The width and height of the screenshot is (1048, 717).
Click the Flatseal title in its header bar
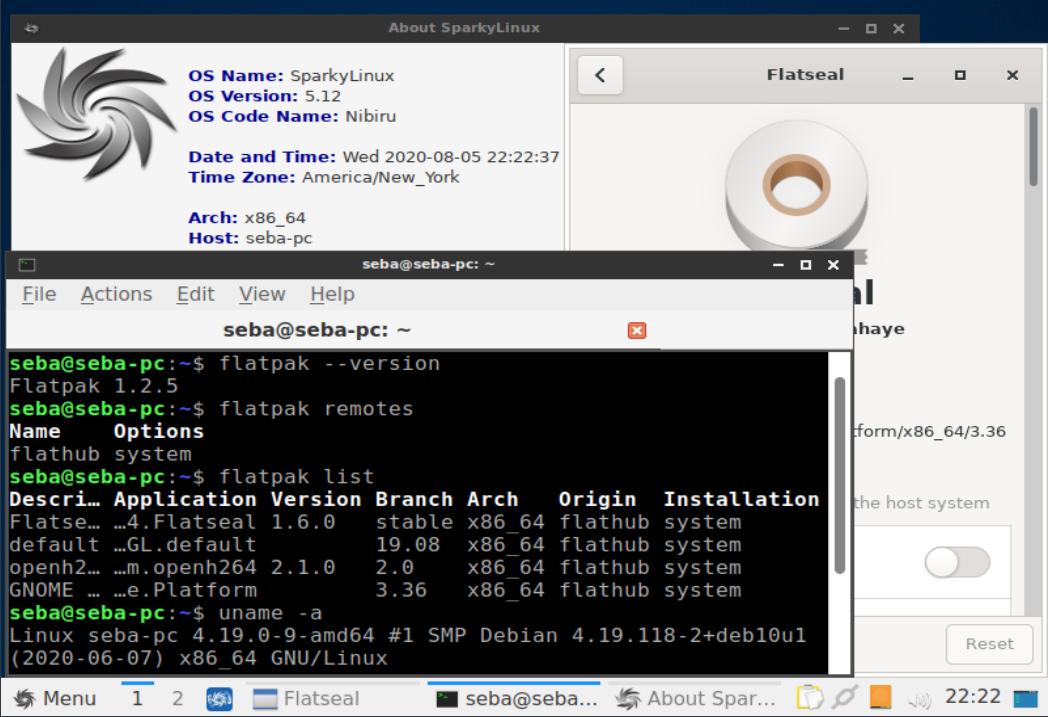805,74
